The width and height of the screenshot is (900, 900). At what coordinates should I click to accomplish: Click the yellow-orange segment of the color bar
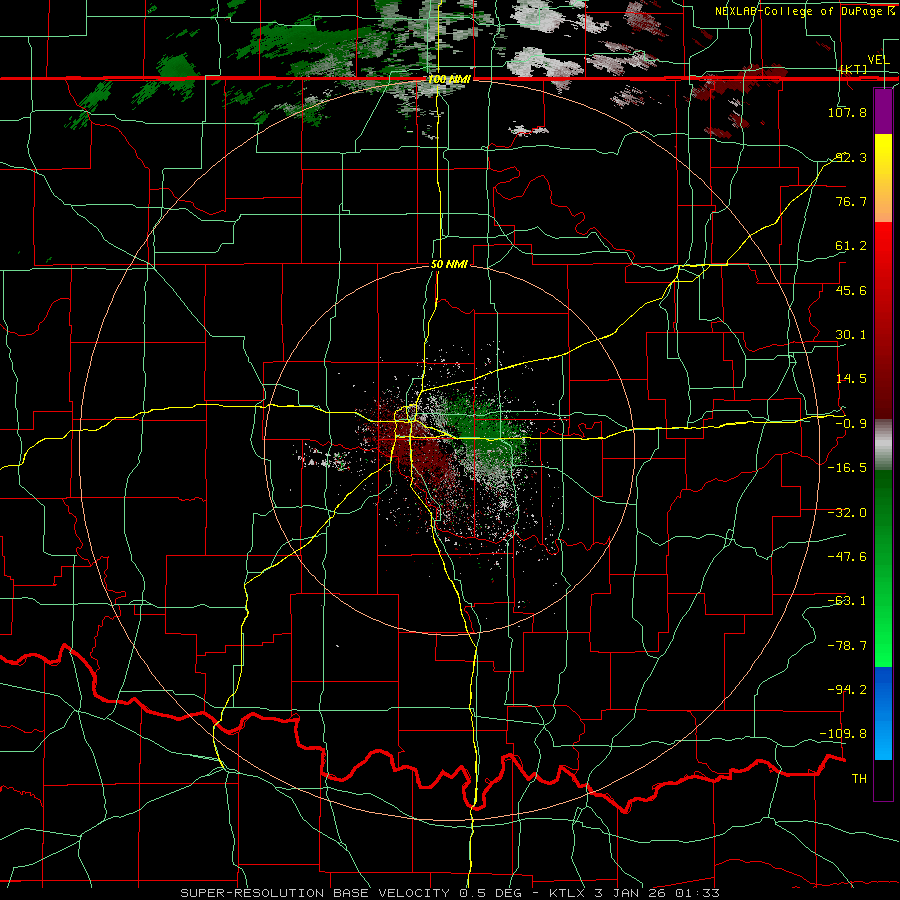point(883,178)
